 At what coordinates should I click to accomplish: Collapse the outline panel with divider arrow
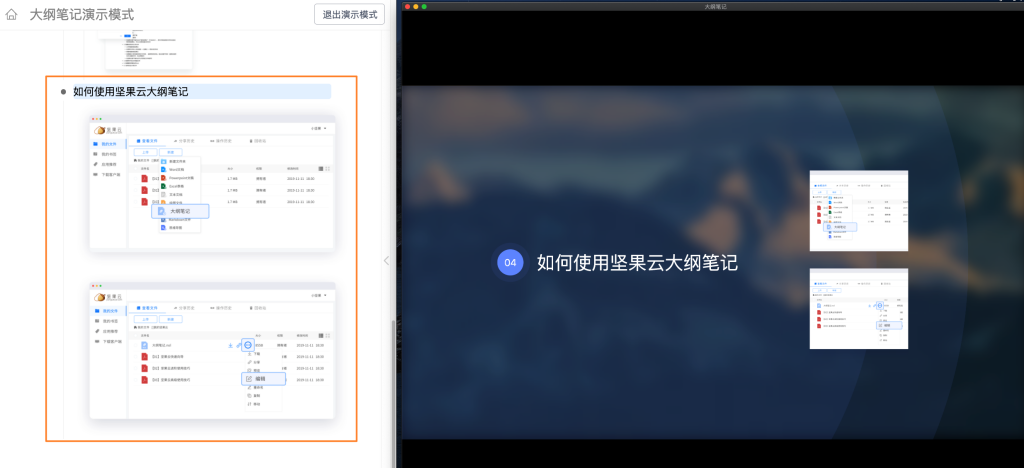(386, 260)
